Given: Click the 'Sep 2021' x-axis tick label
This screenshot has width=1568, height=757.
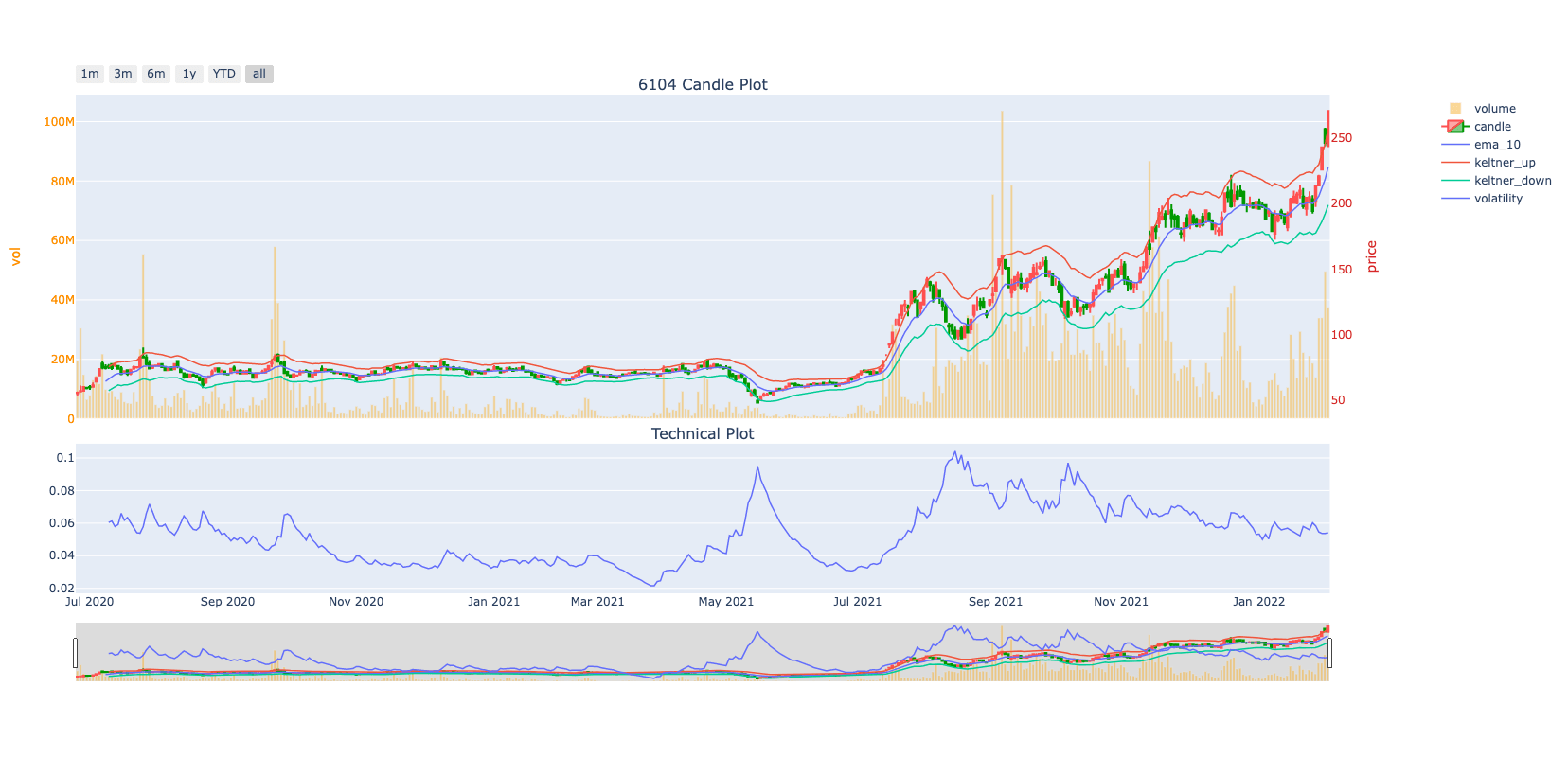Looking at the screenshot, I should (x=995, y=602).
